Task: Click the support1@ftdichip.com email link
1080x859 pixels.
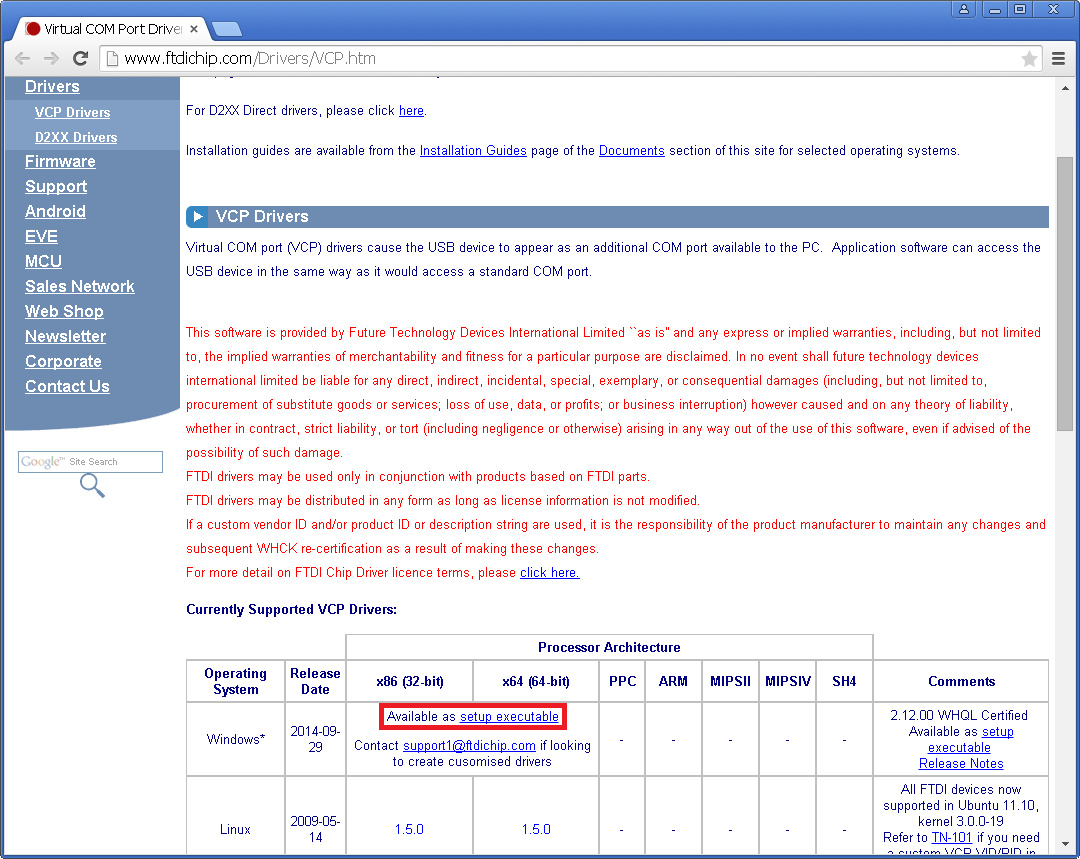Action: coord(469,745)
